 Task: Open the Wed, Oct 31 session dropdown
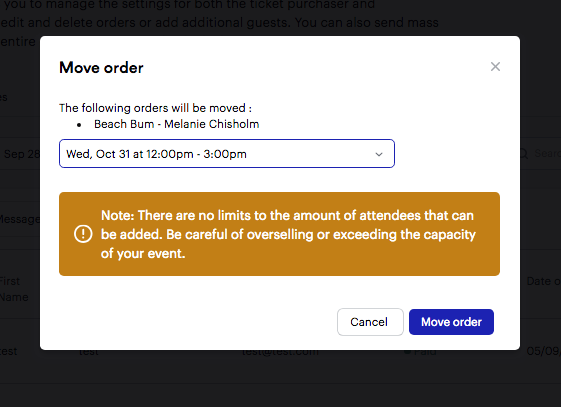tap(227, 154)
